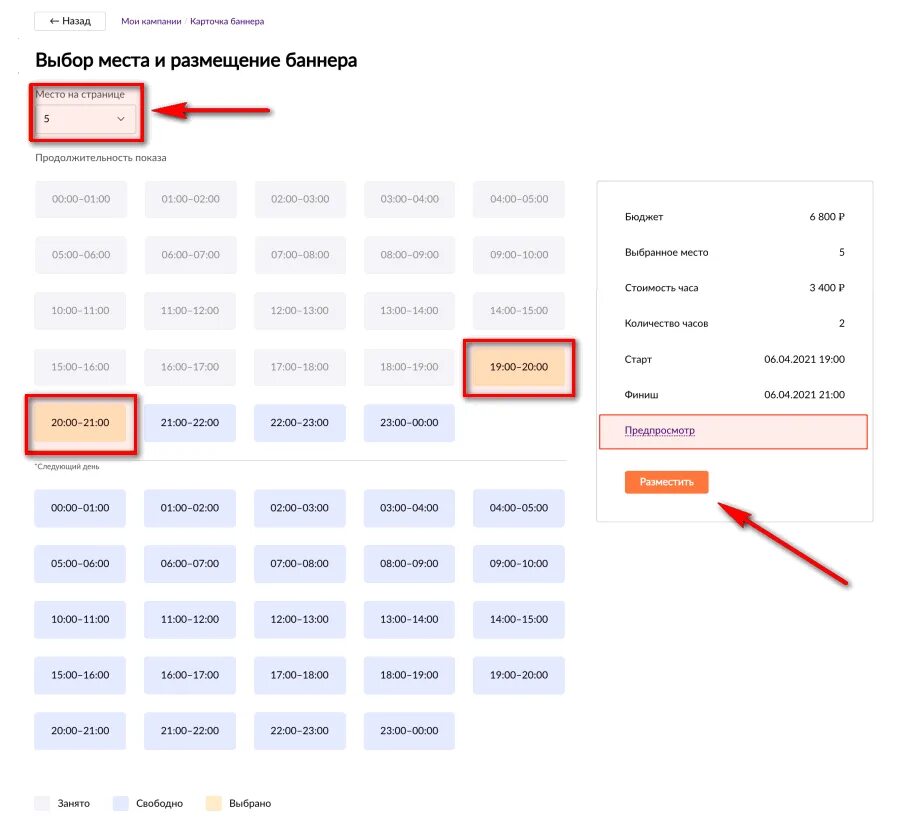Select next day's 07:00–08:00 slot

[300, 563]
